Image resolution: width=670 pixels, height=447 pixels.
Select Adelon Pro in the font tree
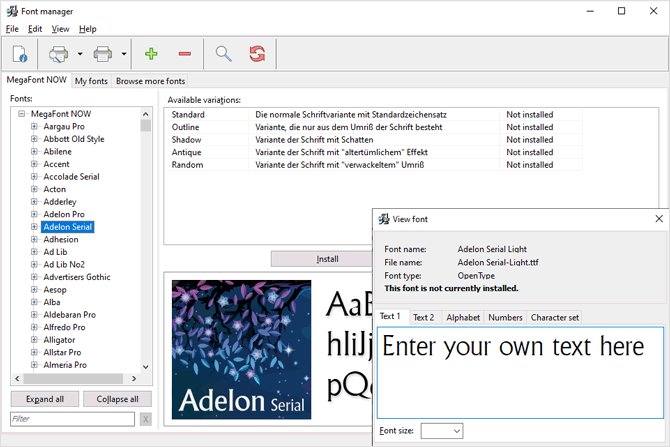pos(64,214)
